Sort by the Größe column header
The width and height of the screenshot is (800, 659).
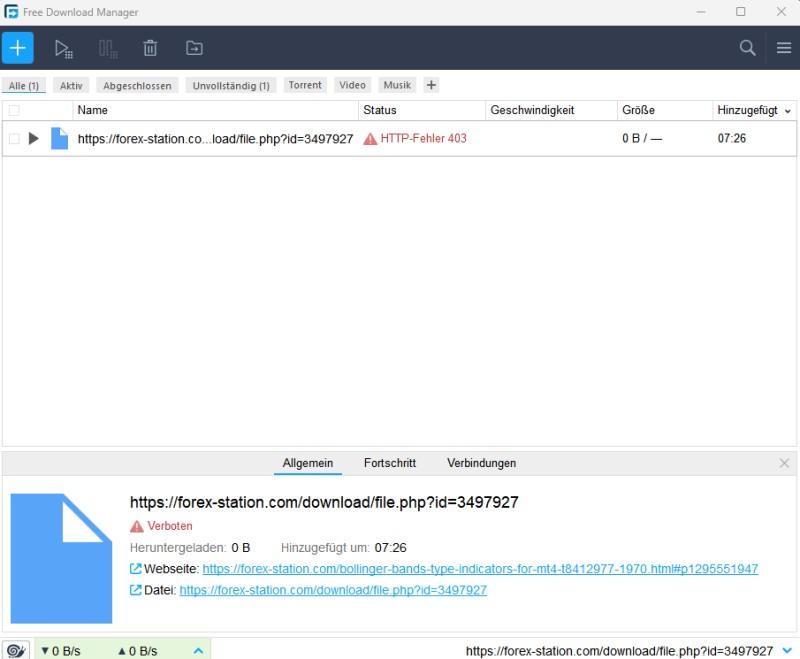pos(664,110)
